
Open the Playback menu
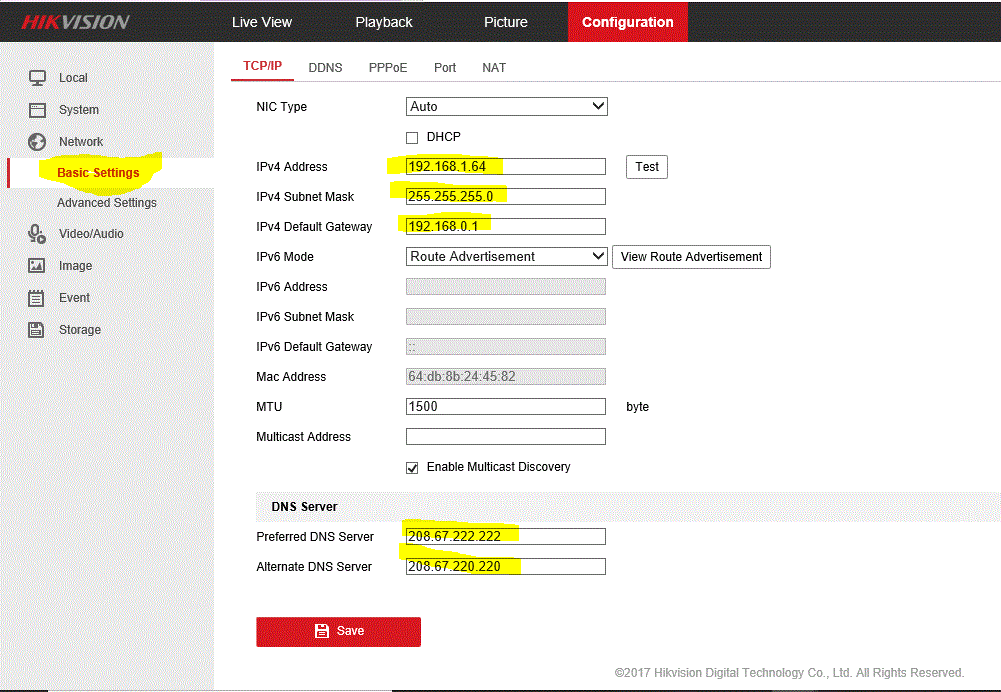pyautogui.click(x=384, y=22)
